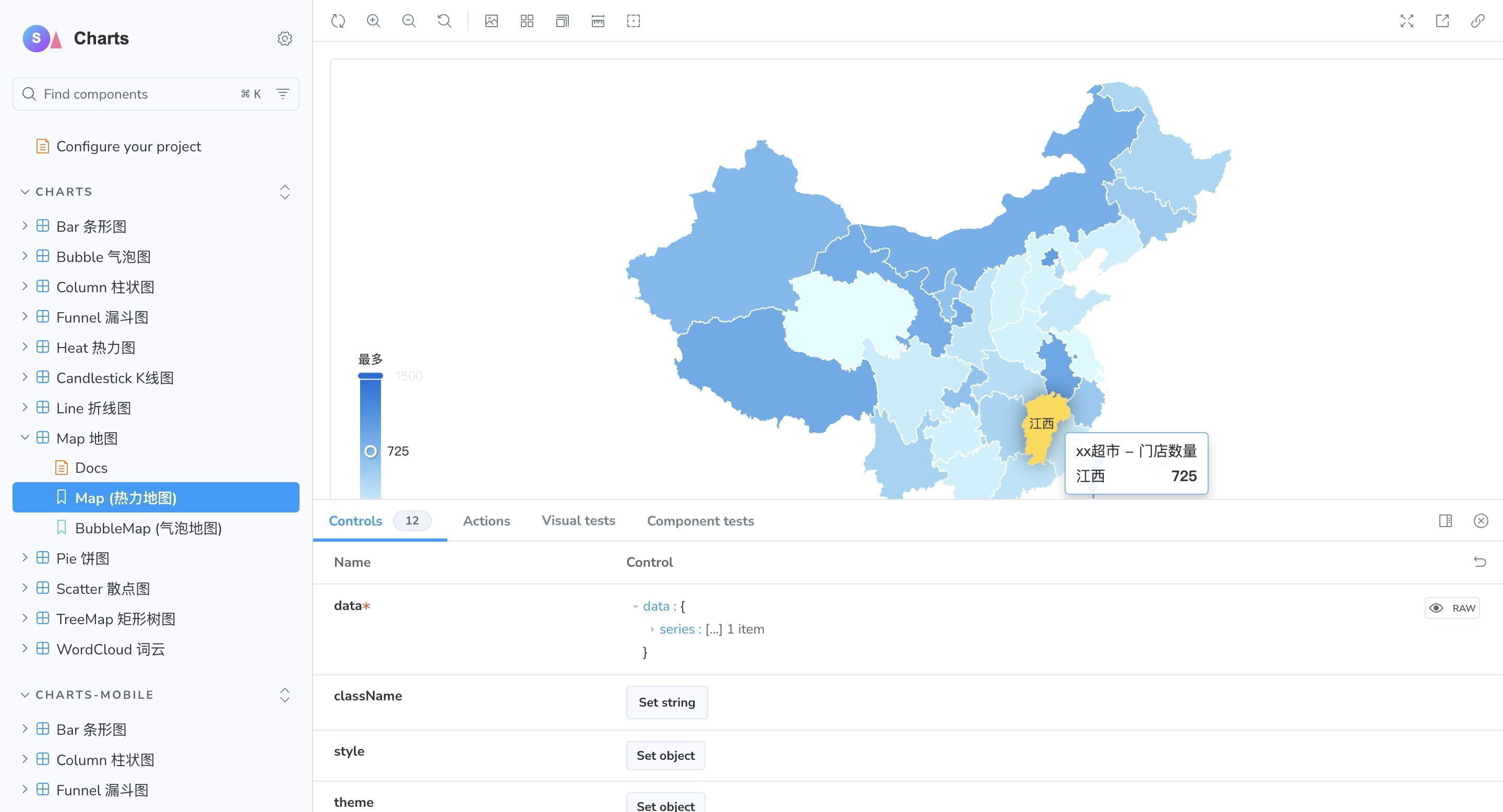The image size is (1503, 812).
Task: Switch to the Actions tab
Action: (486, 520)
